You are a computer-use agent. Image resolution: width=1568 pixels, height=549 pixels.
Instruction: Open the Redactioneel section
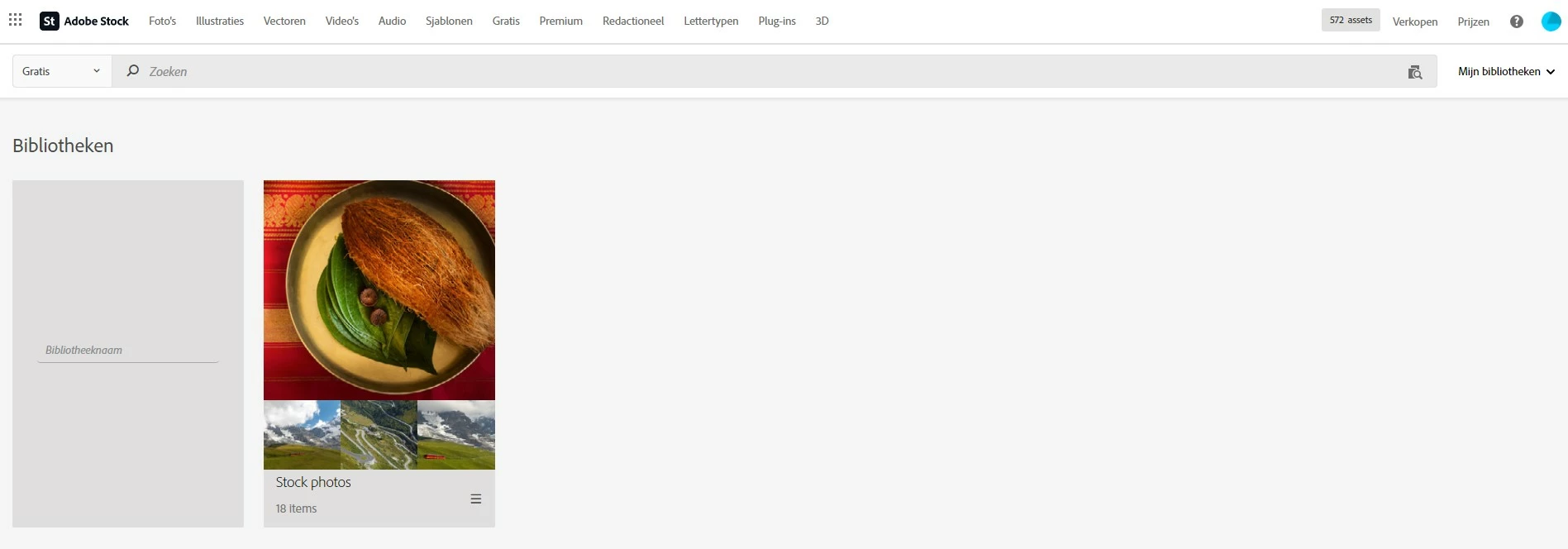click(x=633, y=21)
